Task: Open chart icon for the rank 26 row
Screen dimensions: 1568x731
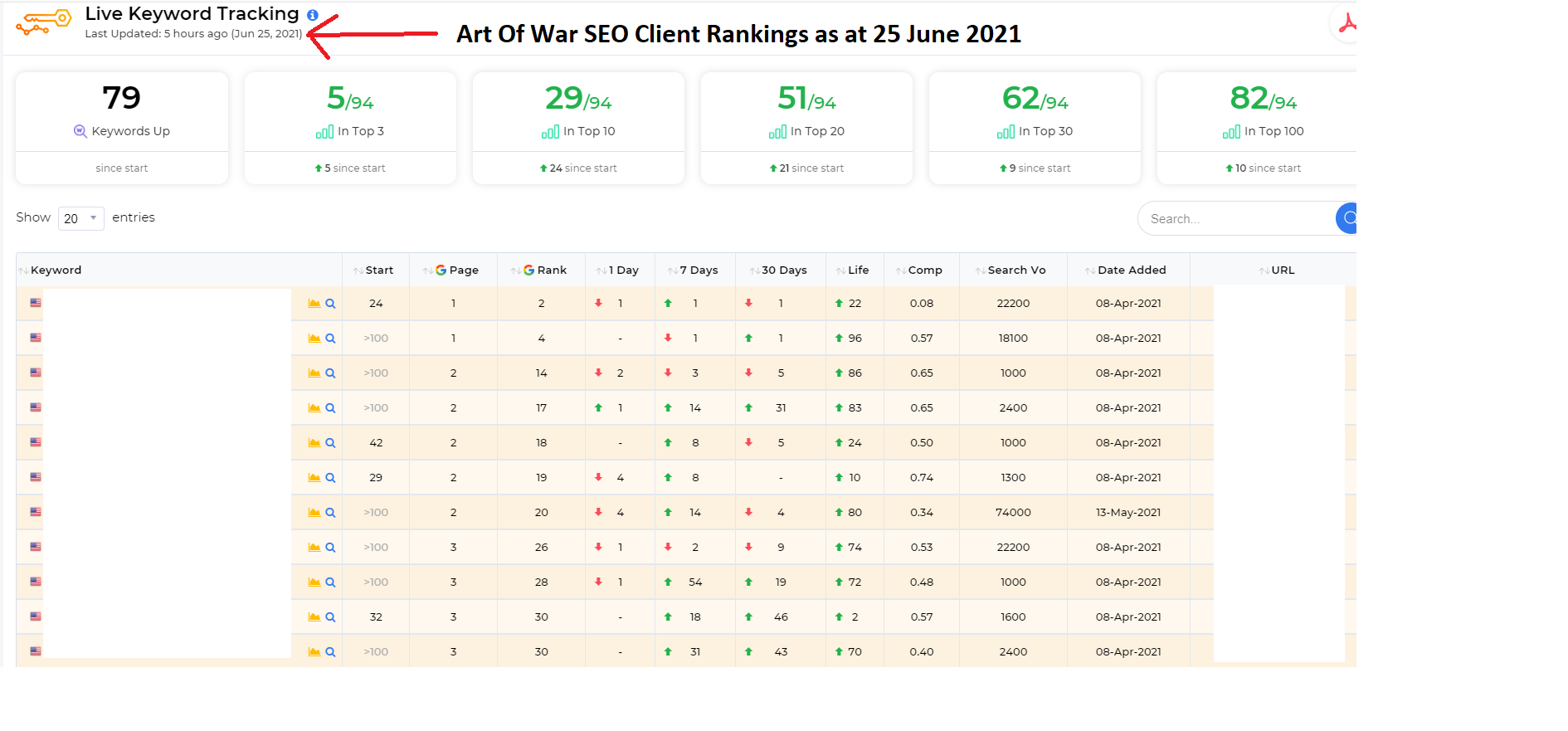Action: click(x=314, y=548)
